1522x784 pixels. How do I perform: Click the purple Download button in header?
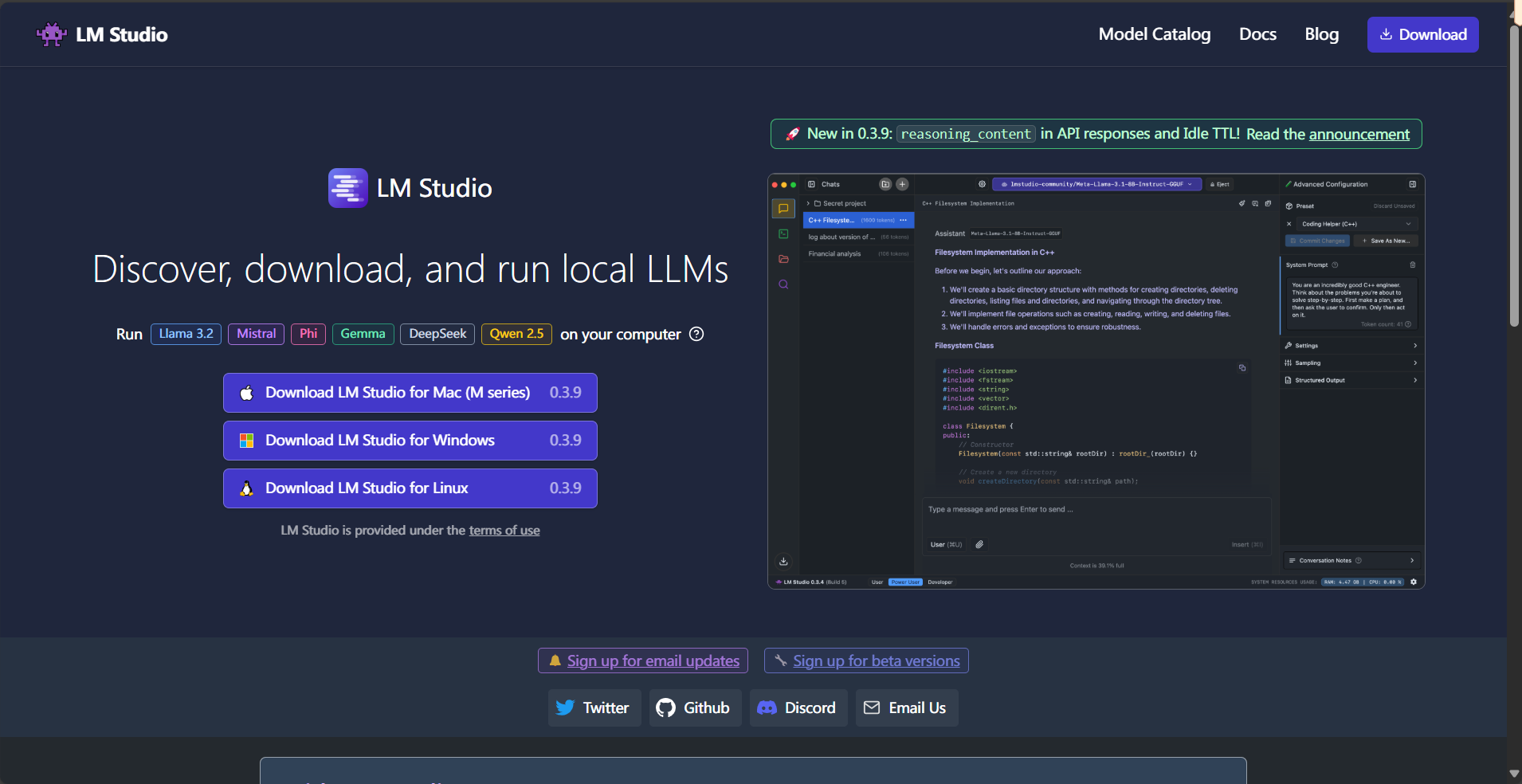1422,34
